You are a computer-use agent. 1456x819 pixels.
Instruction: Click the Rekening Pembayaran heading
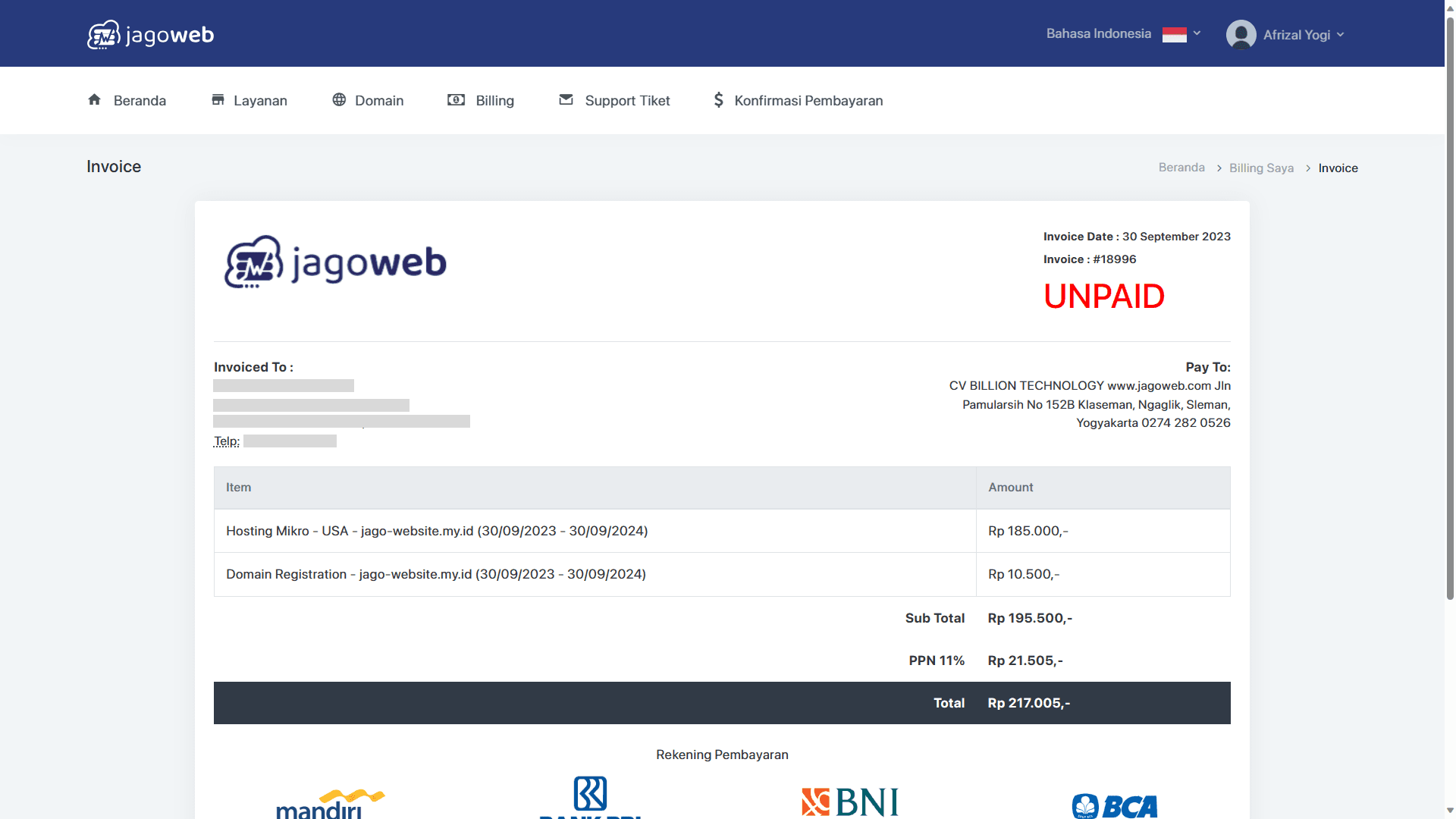point(722,755)
